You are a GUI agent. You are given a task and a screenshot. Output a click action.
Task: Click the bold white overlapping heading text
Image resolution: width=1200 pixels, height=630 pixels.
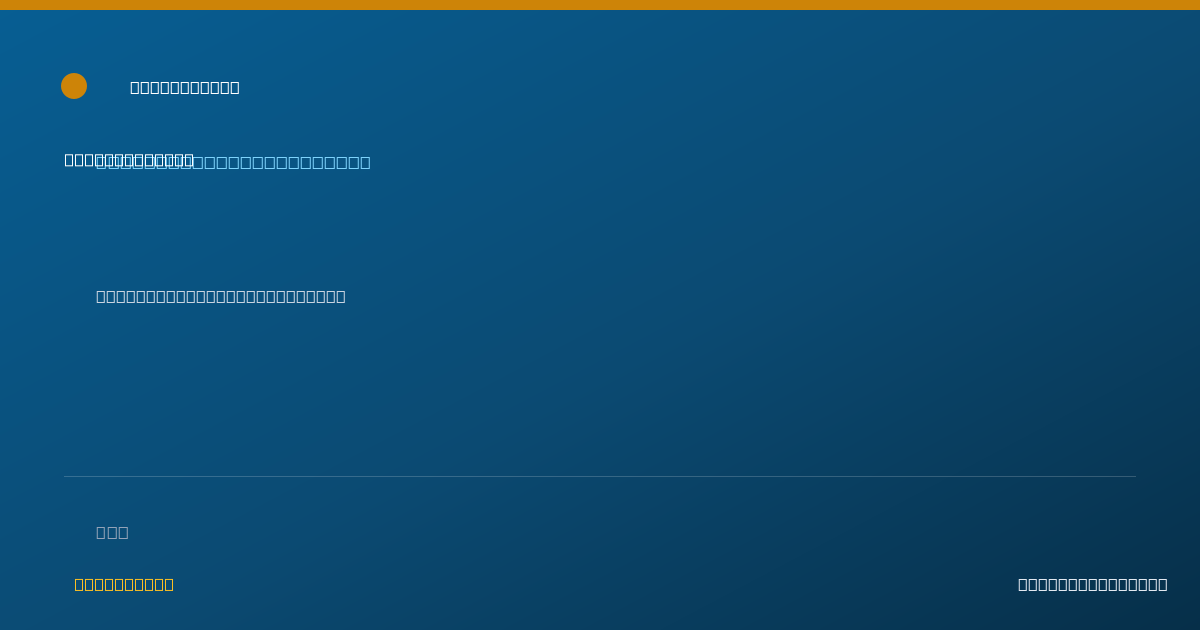pyautogui.click(x=129, y=159)
